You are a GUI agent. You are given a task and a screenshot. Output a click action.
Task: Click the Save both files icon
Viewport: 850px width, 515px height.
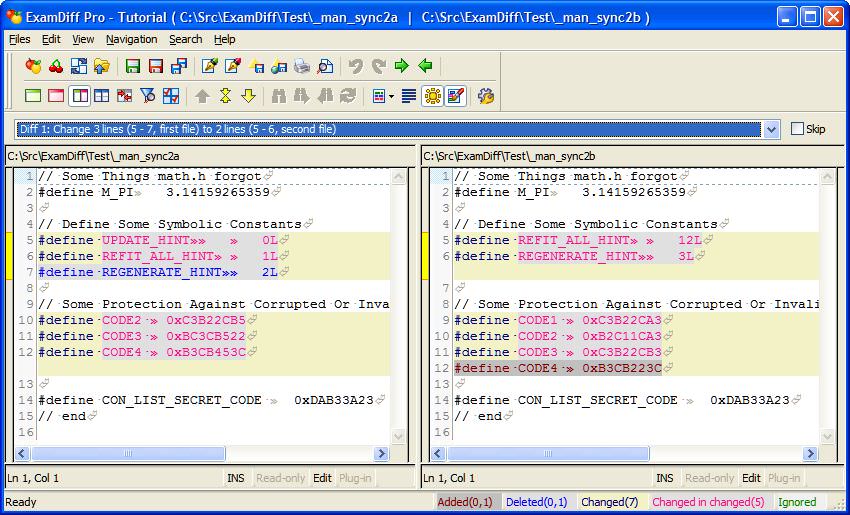point(178,66)
